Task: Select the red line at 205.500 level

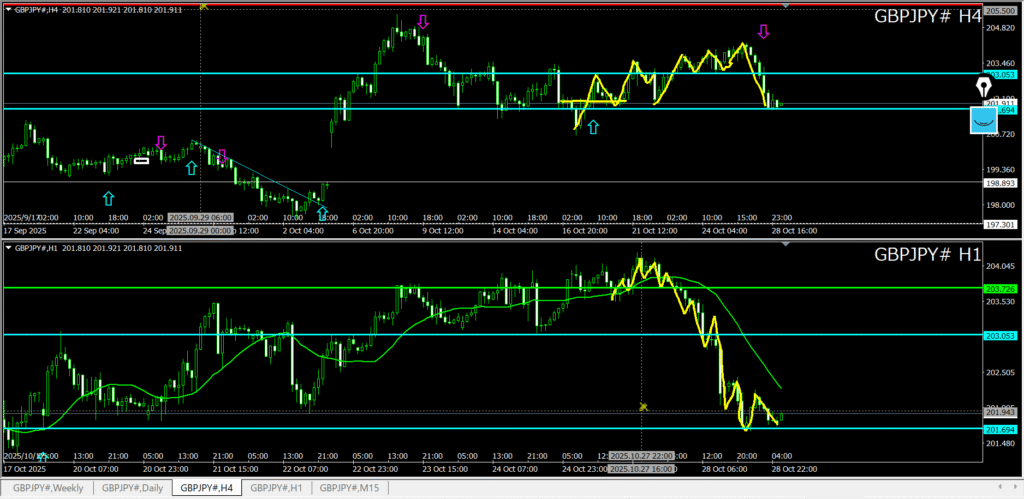Action: coord(500,5)
